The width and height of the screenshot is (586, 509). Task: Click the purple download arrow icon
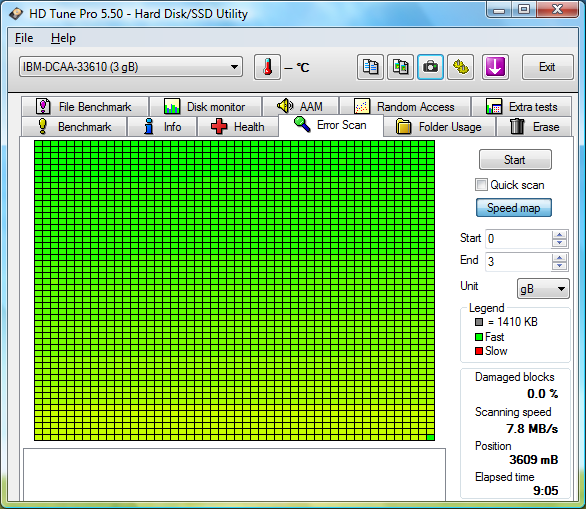pos(495,67)
